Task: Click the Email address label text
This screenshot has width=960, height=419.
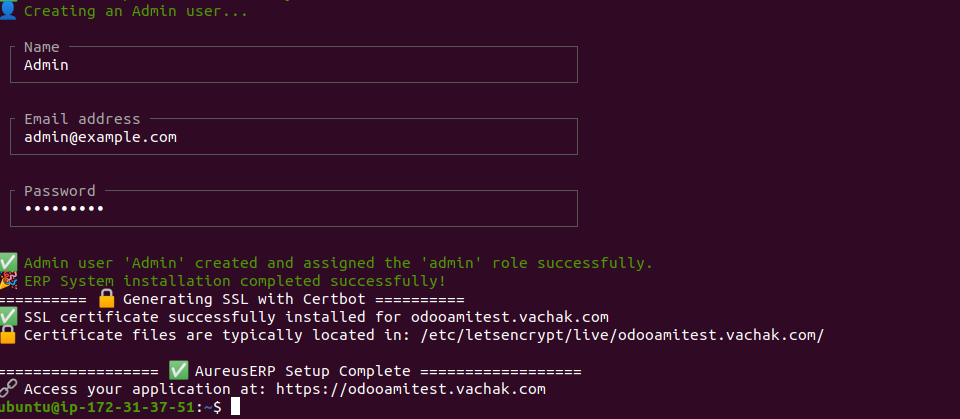Action: pyautogui.click(x=82, y=118)
